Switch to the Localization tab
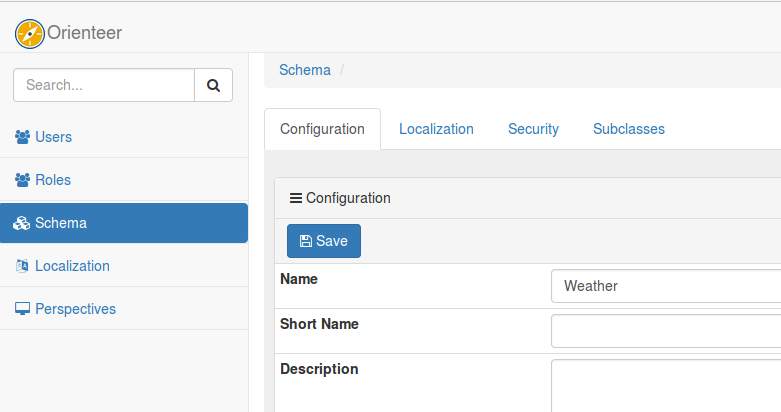781x412 pixels. pyautogui.click(x=436, y=129)
